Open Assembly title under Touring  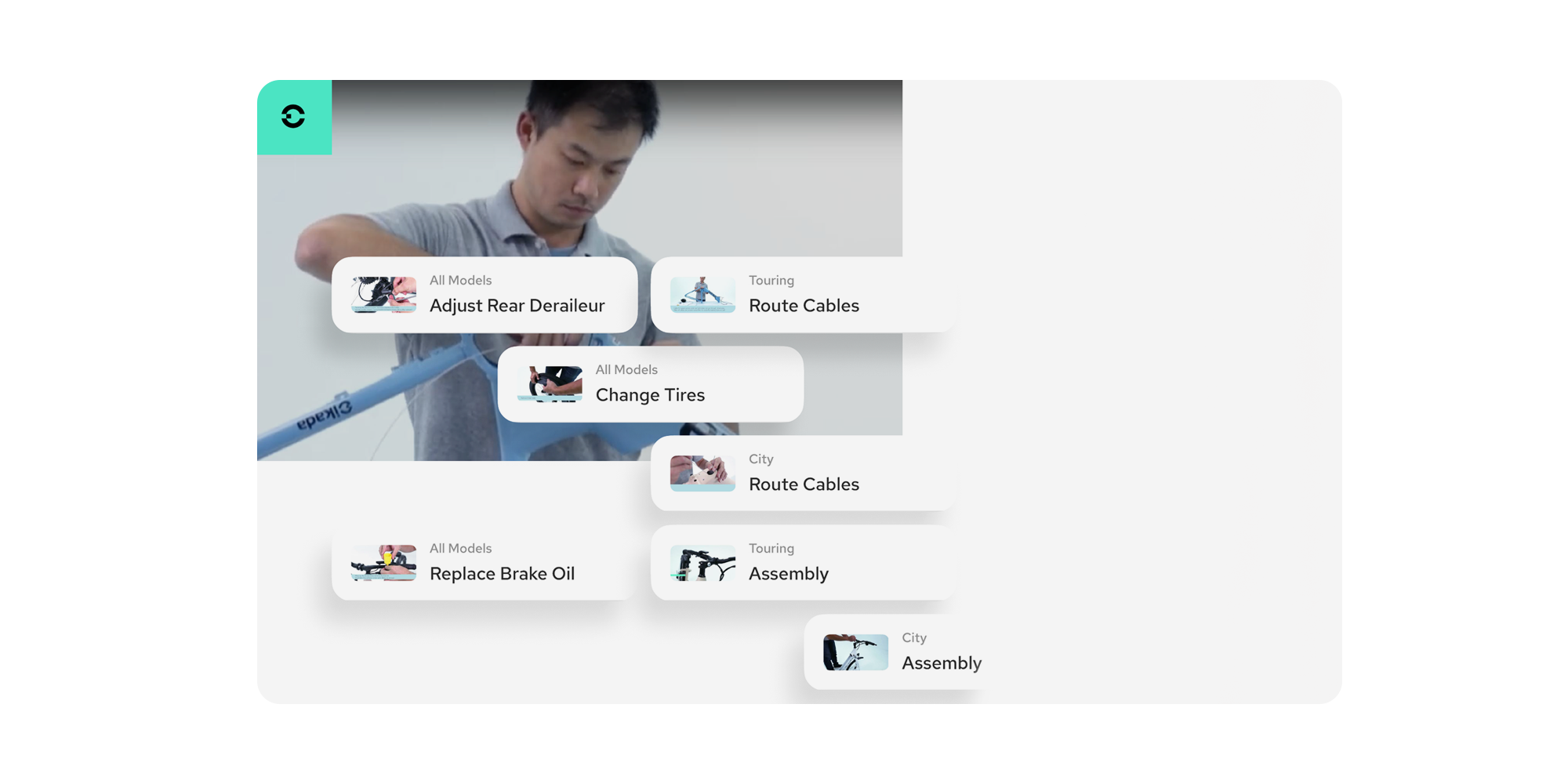coord(788,574)
